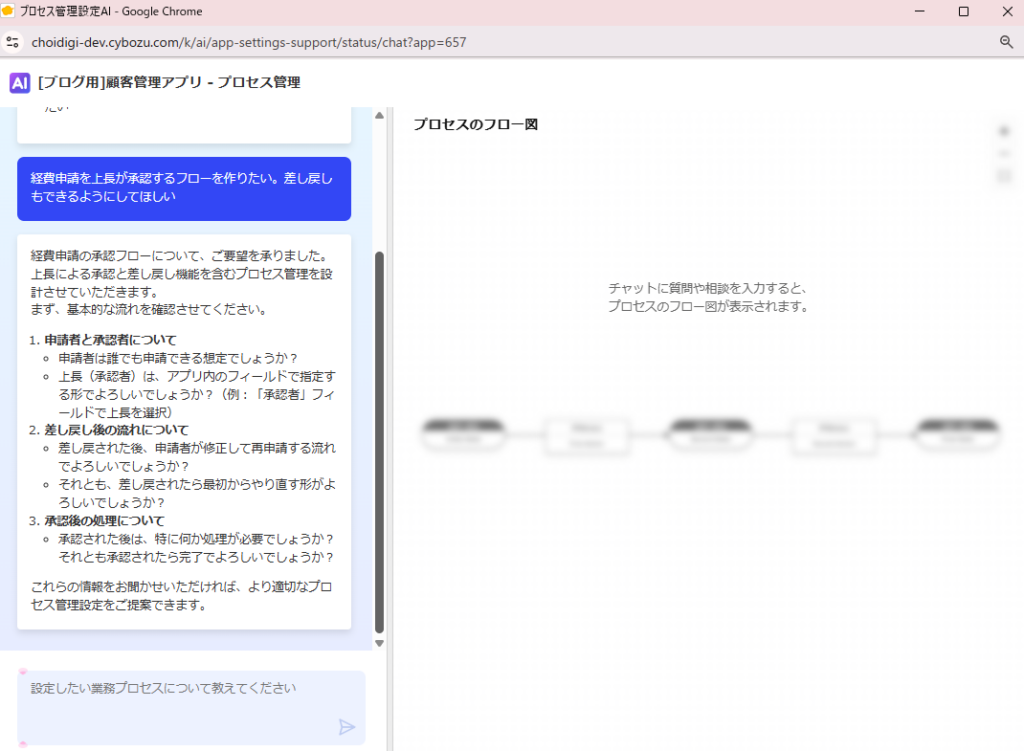Click the leftmost rounded node in flow preview
The height and width of the screenshot is (751, 1024).
pos(462,433)
